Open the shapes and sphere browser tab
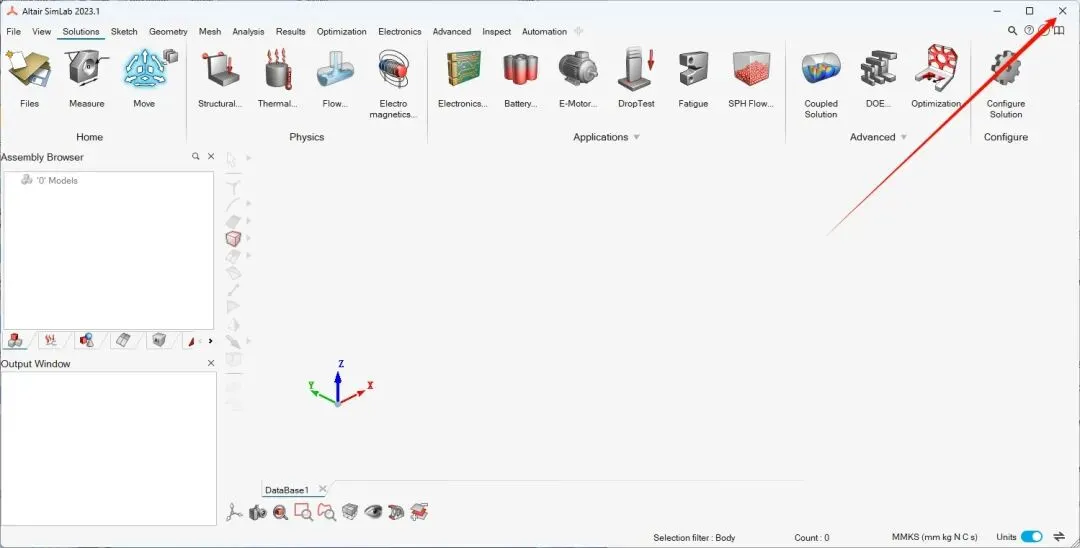The height and width of the screenshot is (548, 1080). (x=87, y=340)
